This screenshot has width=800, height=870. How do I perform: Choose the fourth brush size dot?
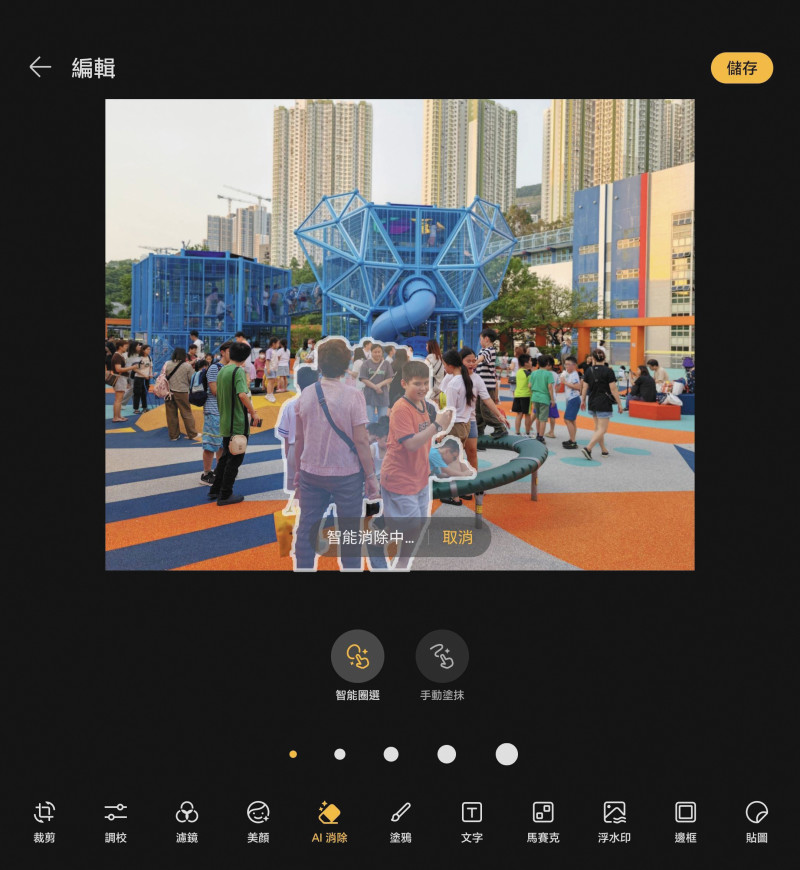[x=447, y=754]
